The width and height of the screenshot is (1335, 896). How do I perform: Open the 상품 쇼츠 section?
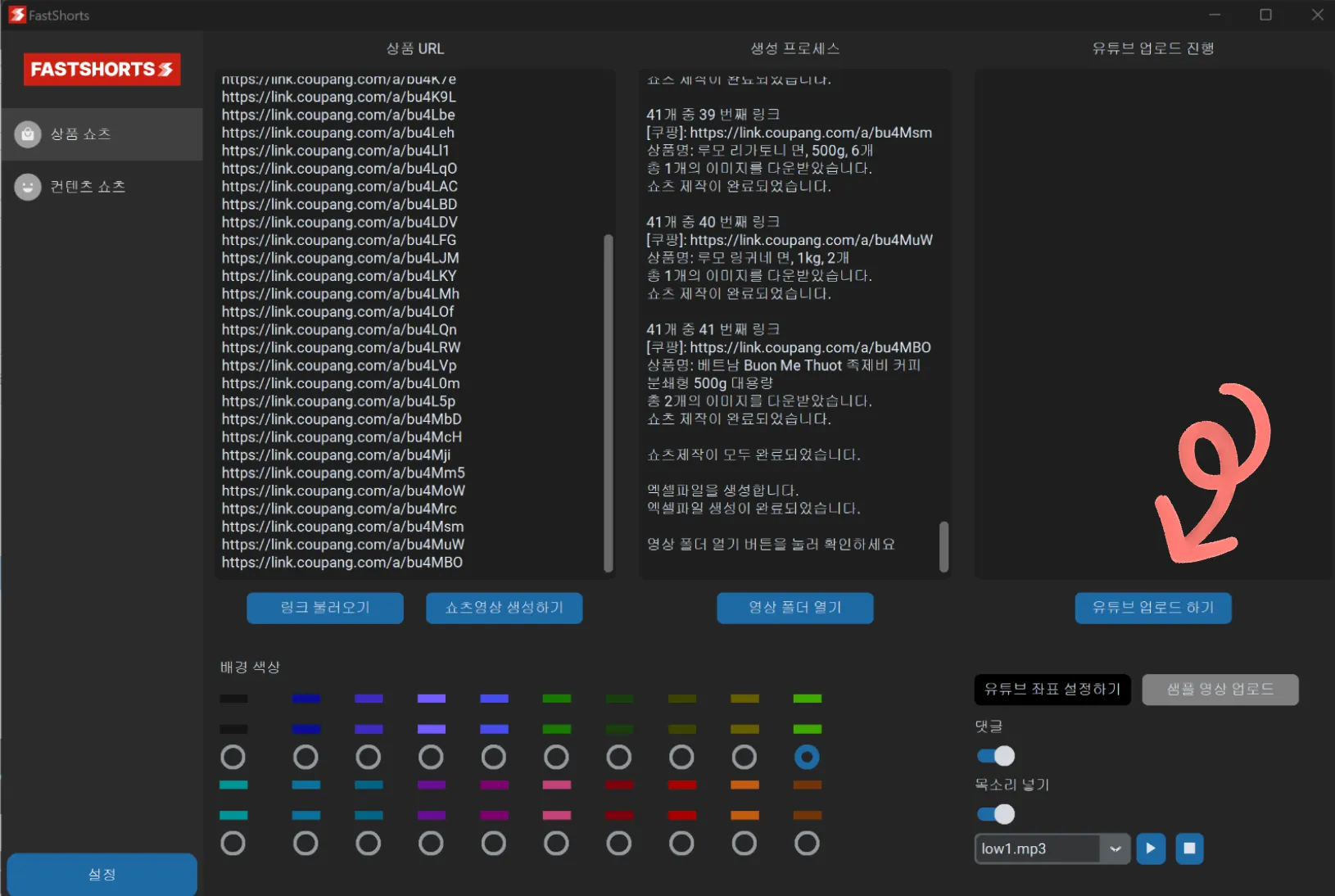coord(102,134)
